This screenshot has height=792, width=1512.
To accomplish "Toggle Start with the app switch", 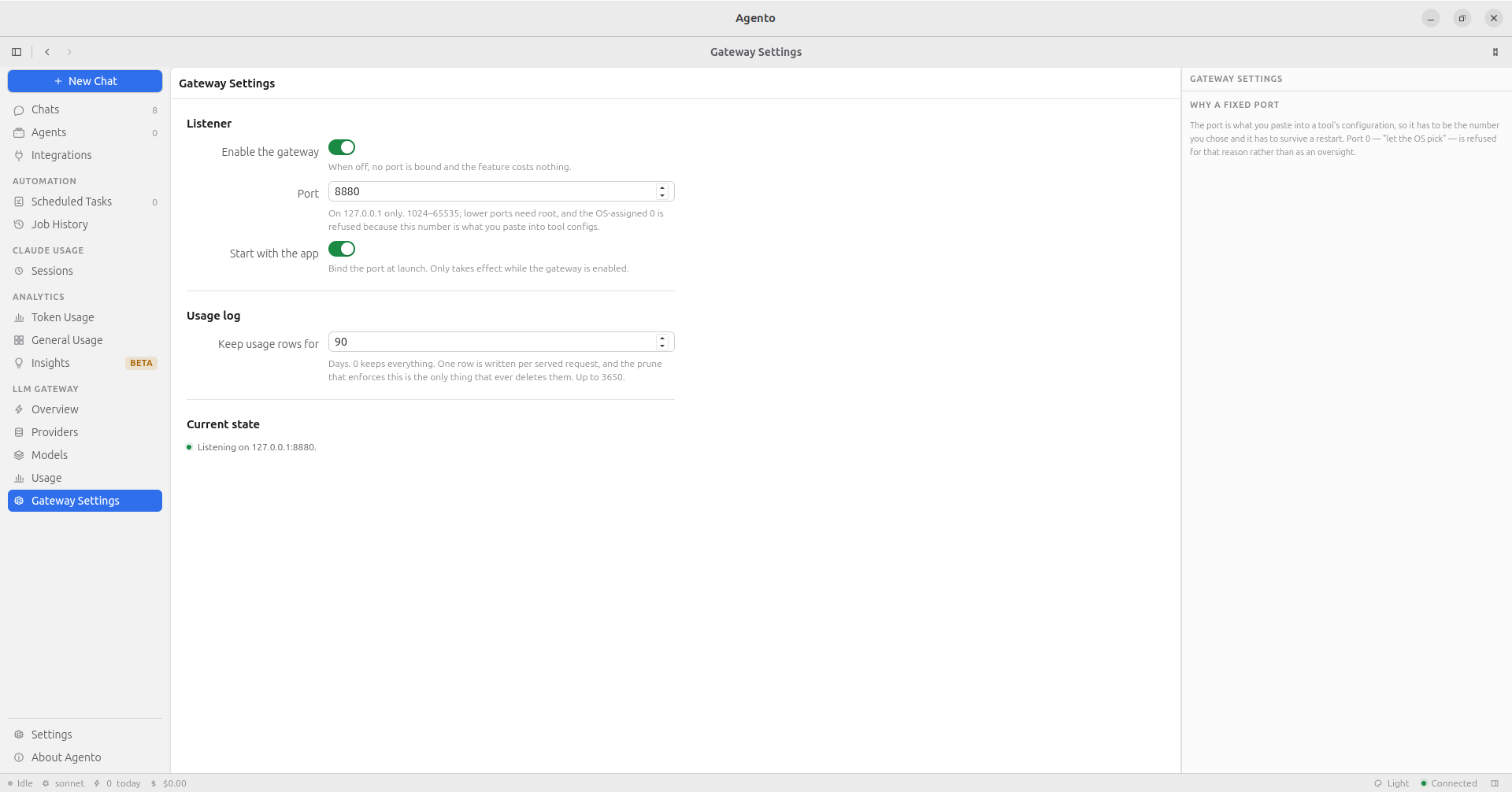I will coord(342,249).
